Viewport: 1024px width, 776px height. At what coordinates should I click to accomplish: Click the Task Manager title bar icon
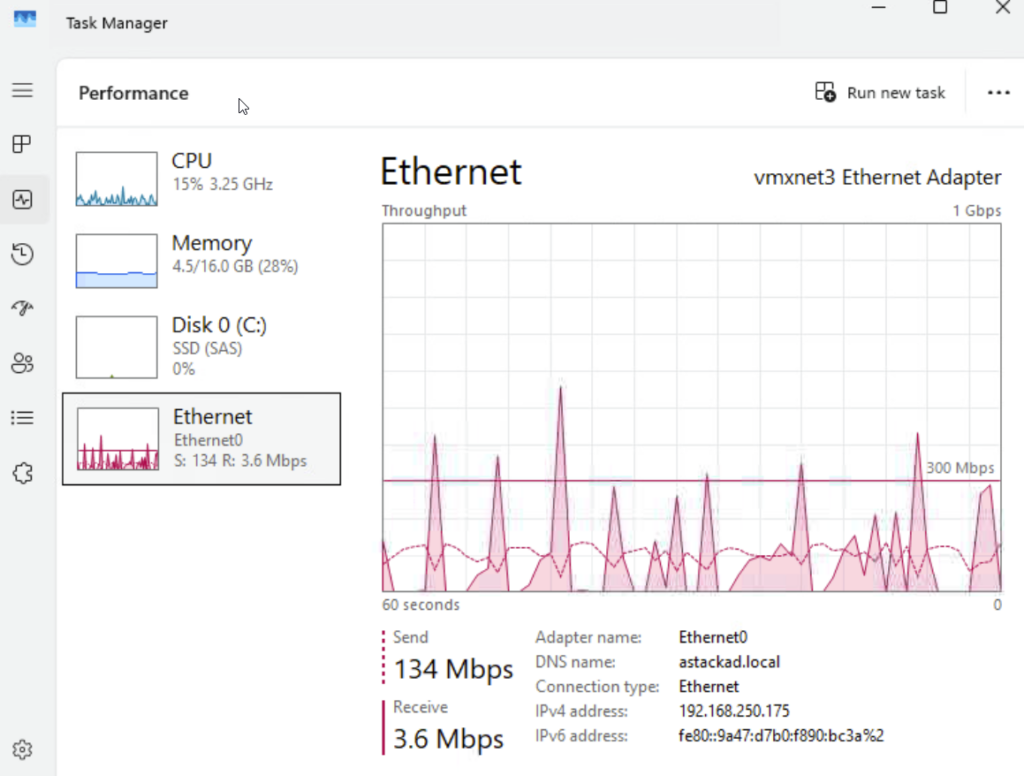25,20
